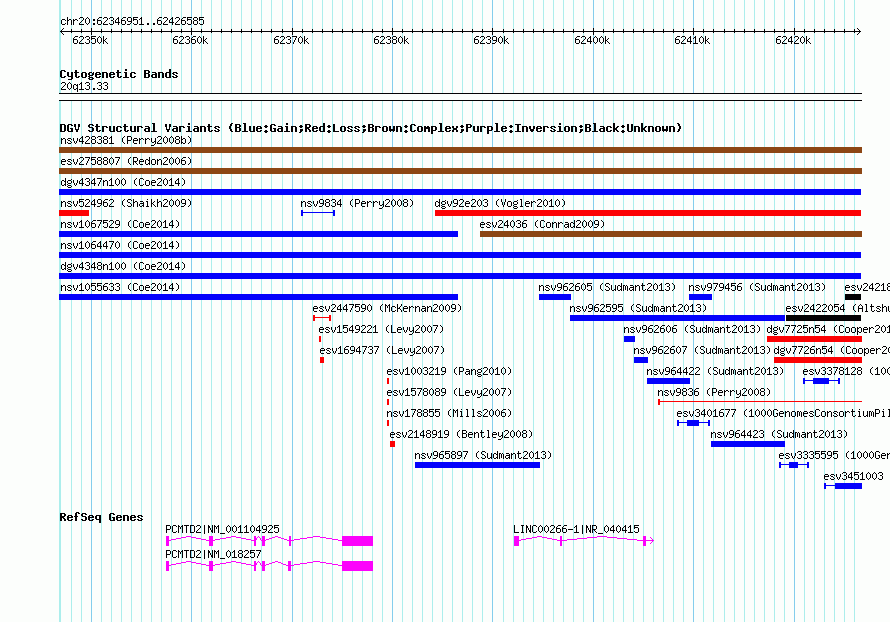Click esv3335595 blue feature glyph
This screenshot has width=890, height=622.
click(794, 465)
